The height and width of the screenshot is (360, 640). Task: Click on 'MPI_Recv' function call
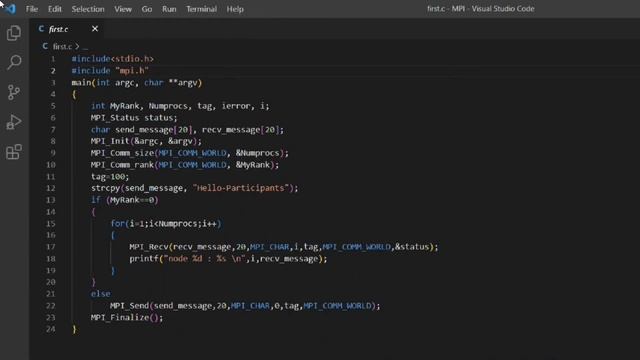[149, 247]
